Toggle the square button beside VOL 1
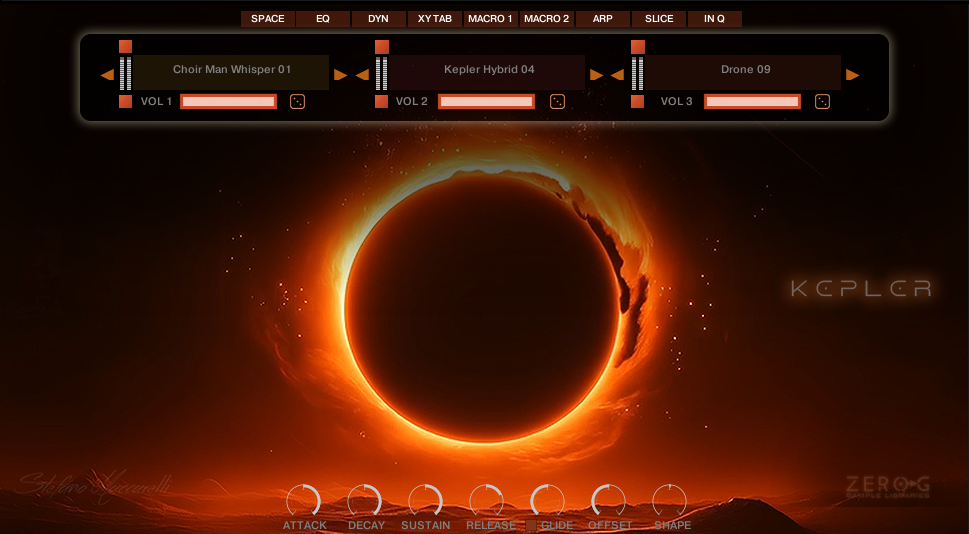This screenshot has height=534, width=969. pos(125,101)
